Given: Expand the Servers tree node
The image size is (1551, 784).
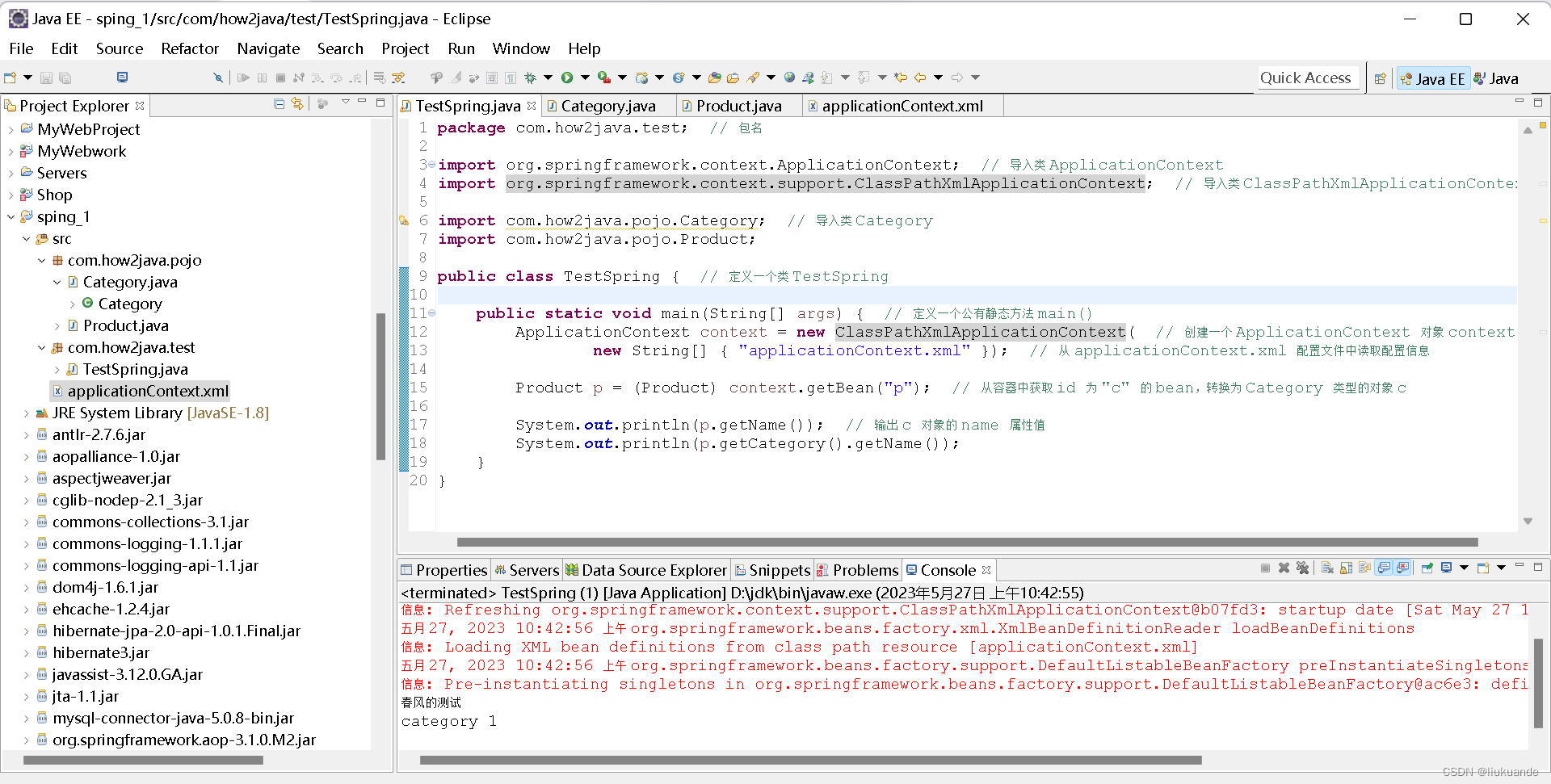Looking at the screenshot, I should (11, 173).
